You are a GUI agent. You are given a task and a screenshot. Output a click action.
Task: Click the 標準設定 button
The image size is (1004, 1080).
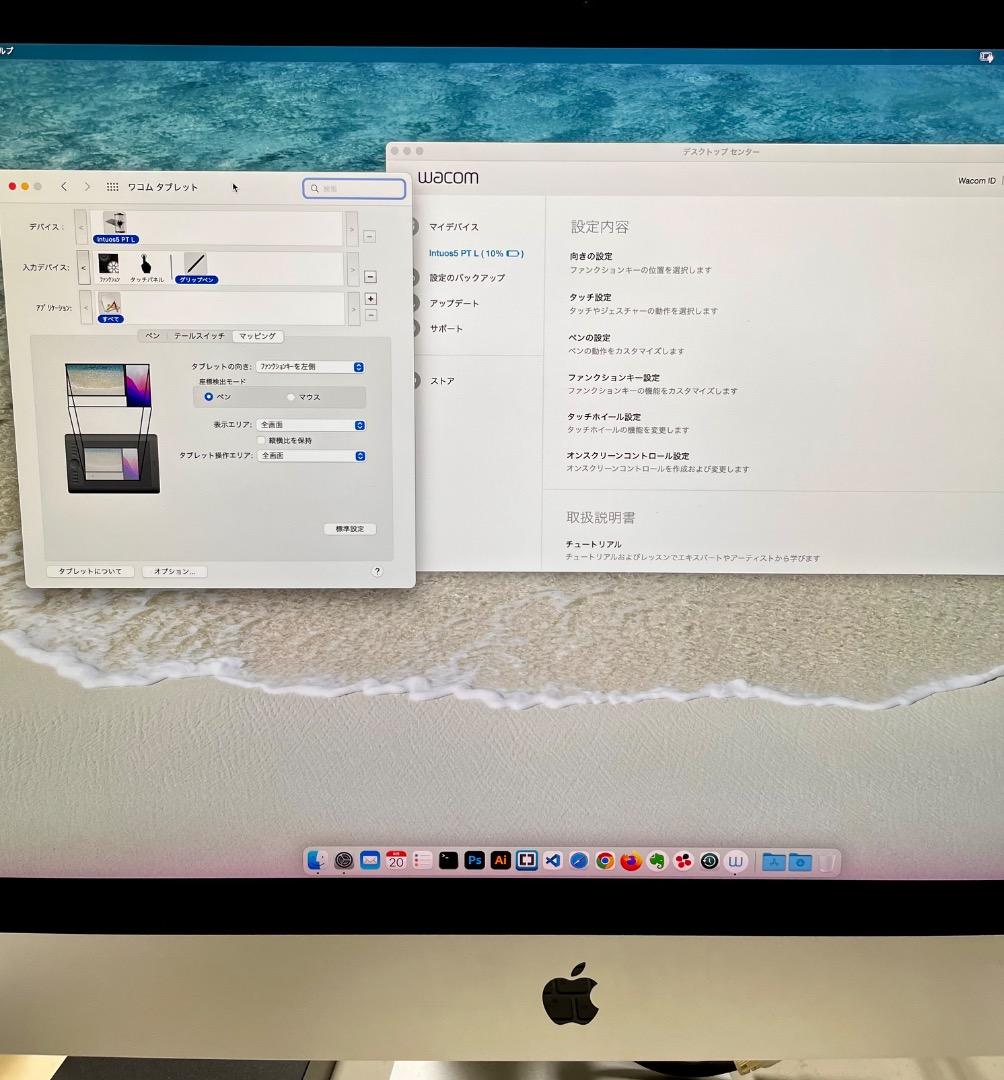click(x=350, y=528)
